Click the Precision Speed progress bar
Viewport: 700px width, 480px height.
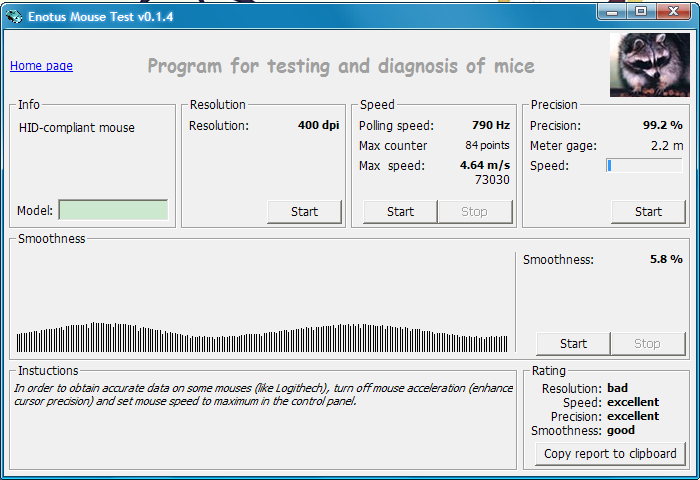(644, 166)
